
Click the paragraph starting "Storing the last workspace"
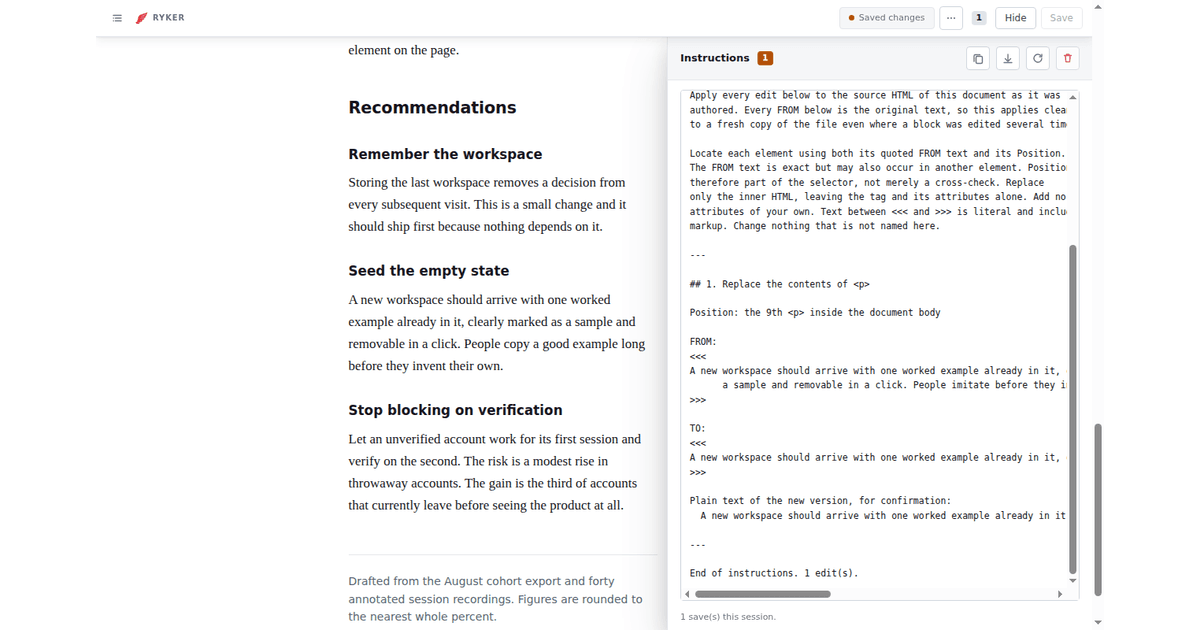pos(487,204)
